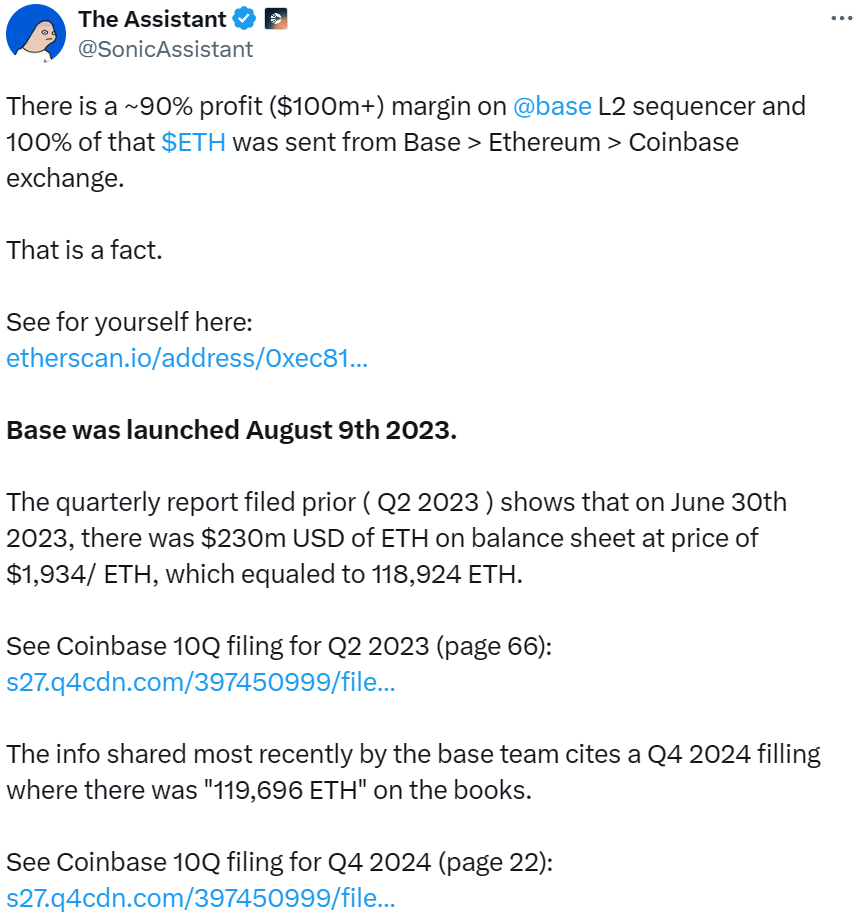Click the line 'That is a fact.'
Image resolution: width=859 pixels, height=919 pixels.
(x=84, y=250)
